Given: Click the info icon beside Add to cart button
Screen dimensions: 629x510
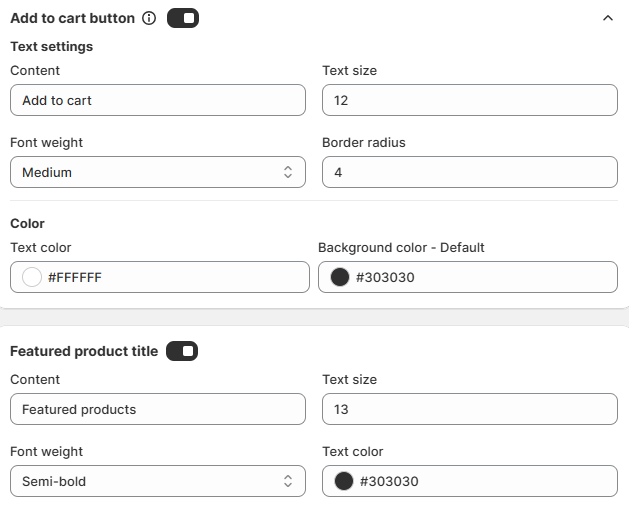Looking at the screenshot, I should point(149,18).
